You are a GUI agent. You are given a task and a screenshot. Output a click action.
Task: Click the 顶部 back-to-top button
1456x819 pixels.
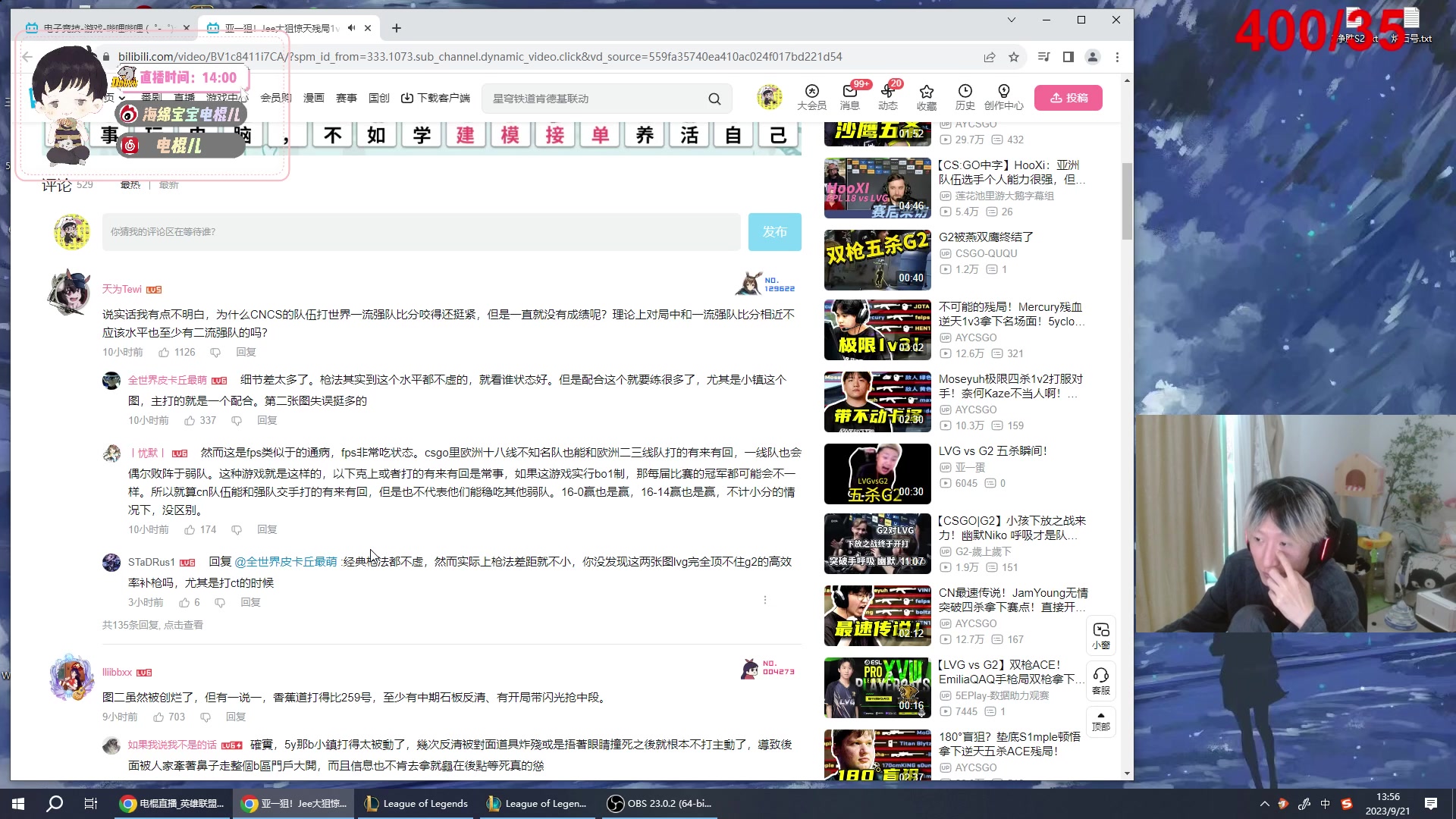(x=1101, y=721)
